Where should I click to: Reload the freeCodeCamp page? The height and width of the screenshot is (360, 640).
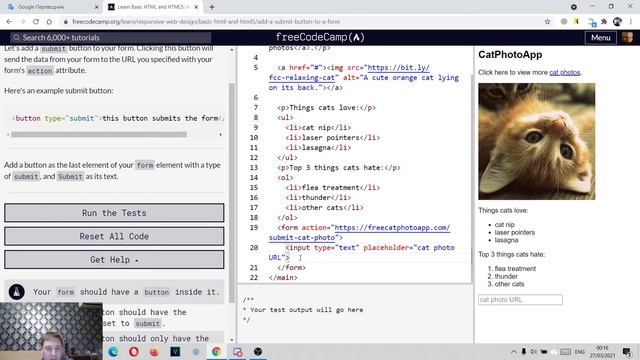(x=36, y=22)
